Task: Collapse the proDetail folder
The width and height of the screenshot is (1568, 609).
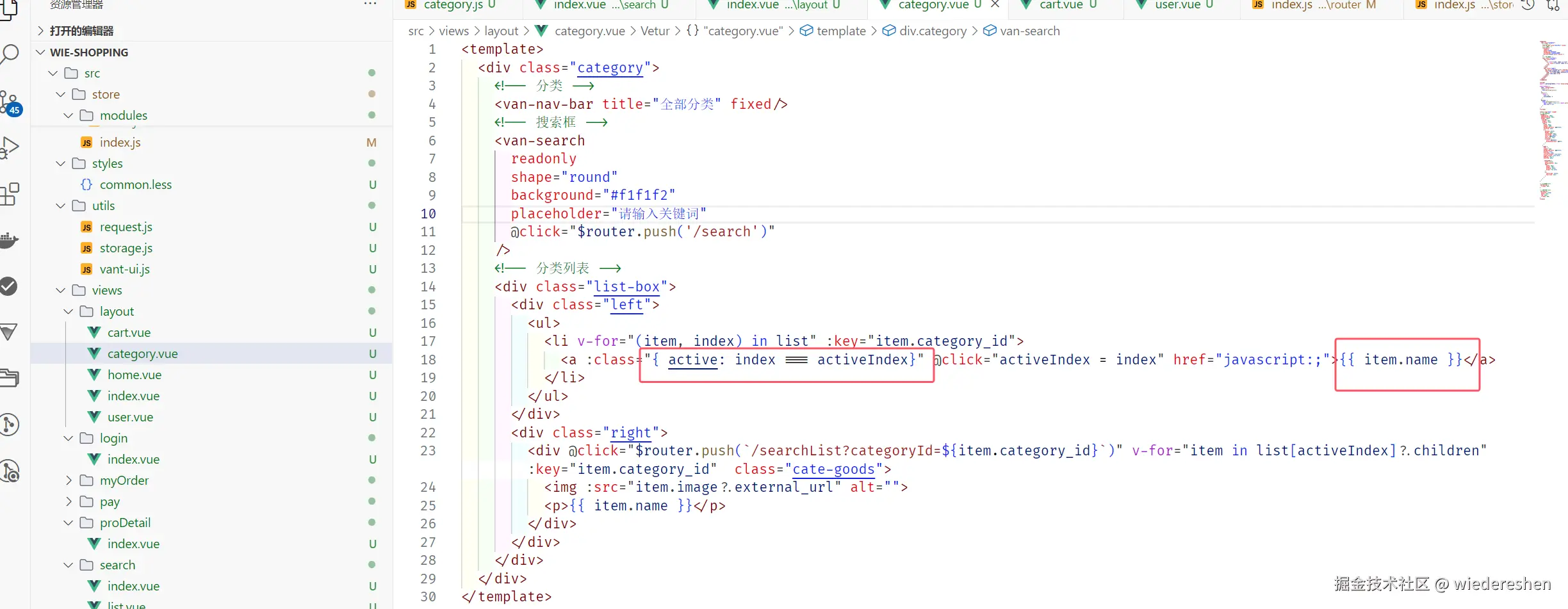Action: [x=69, y=523]
